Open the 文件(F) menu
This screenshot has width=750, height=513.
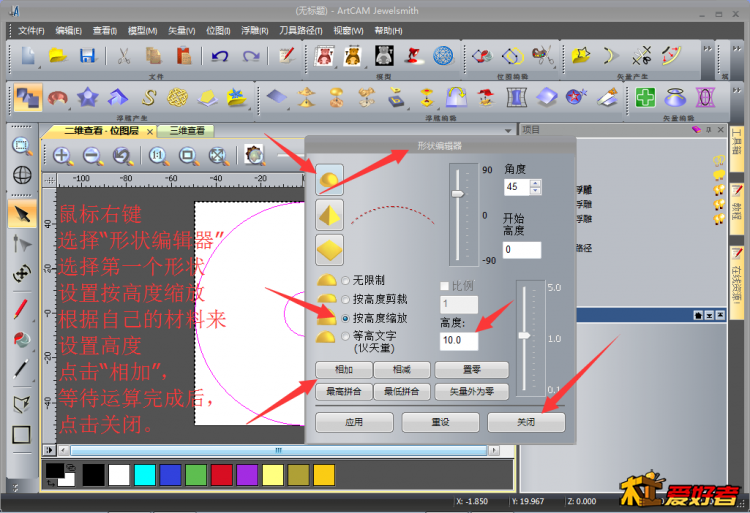[31, 31]
